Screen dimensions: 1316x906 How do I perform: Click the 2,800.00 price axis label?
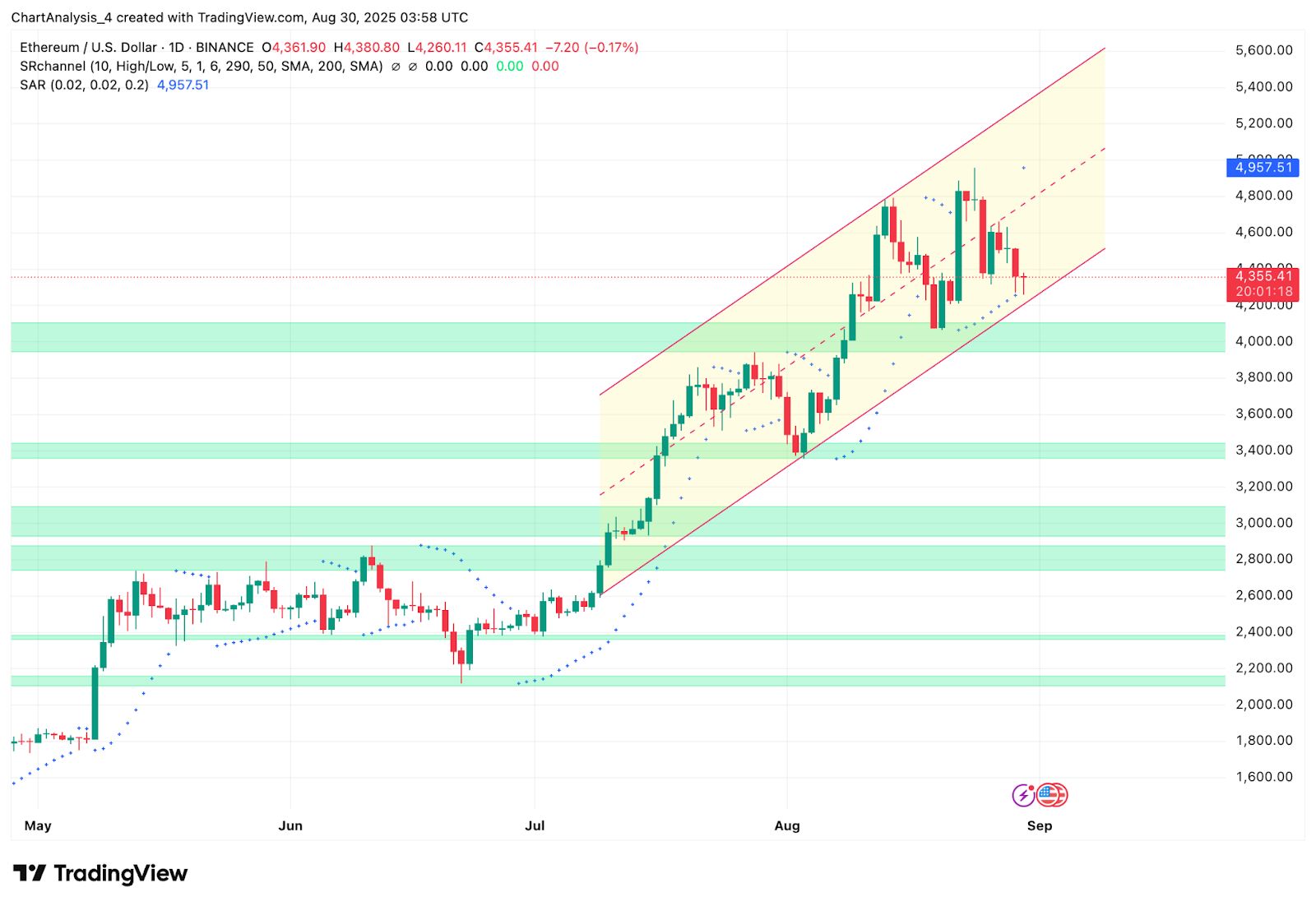[x=1263, y=559]
